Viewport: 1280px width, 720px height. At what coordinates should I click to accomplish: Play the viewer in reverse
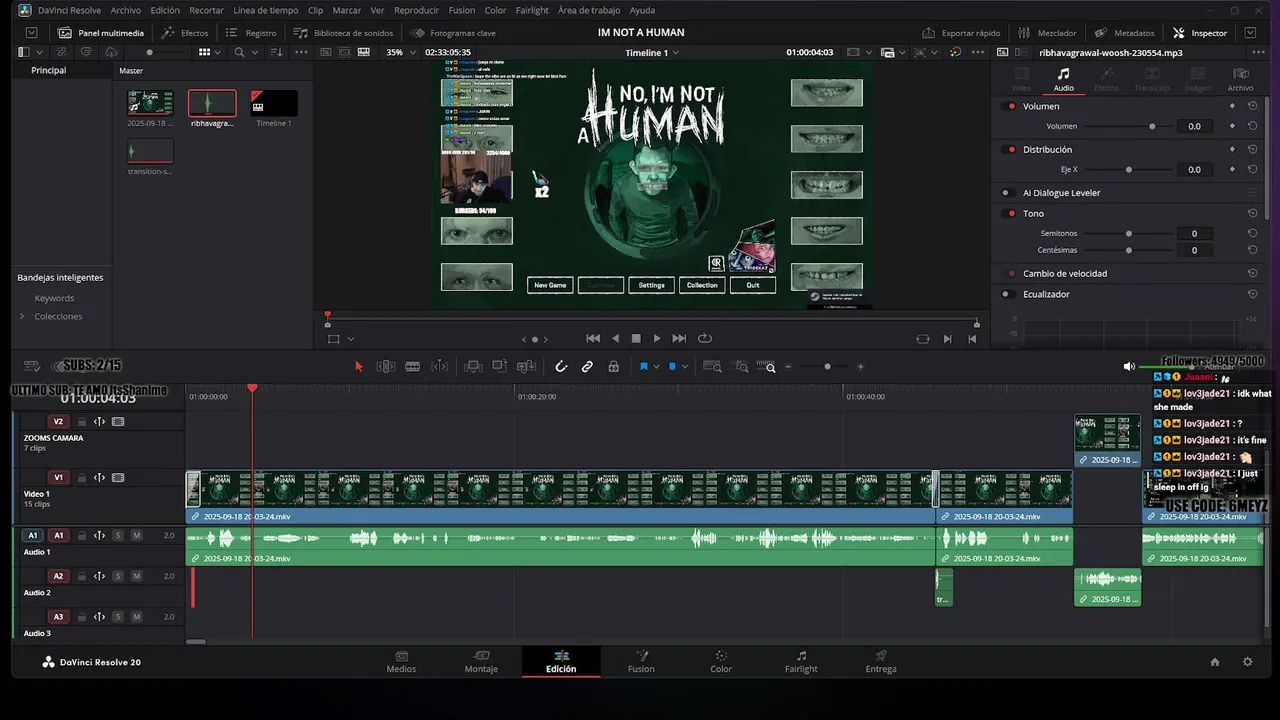615,339
